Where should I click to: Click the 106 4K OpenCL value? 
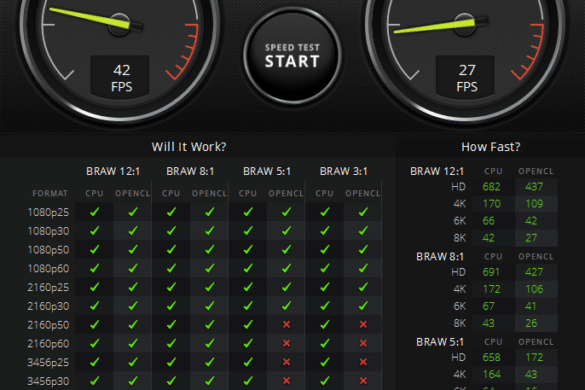point(534,289)
